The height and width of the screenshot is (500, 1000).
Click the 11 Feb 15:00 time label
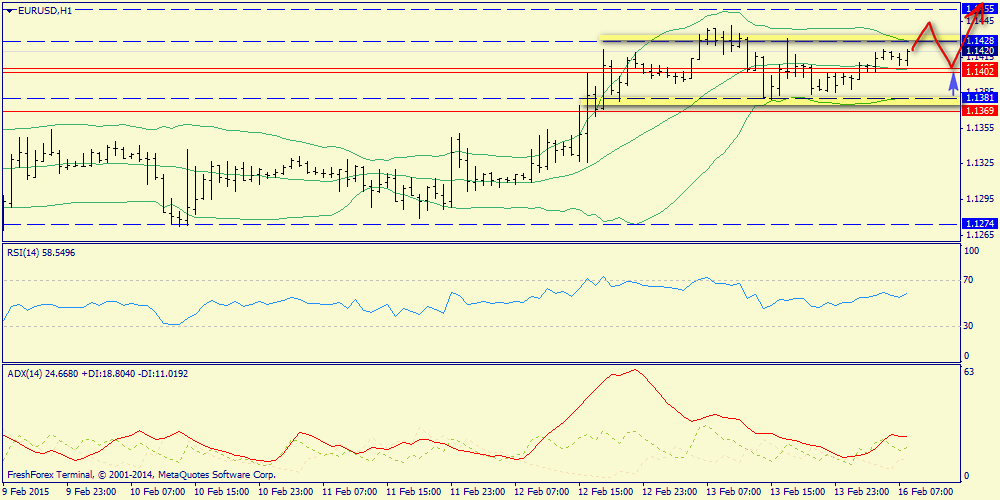[413, 492]
